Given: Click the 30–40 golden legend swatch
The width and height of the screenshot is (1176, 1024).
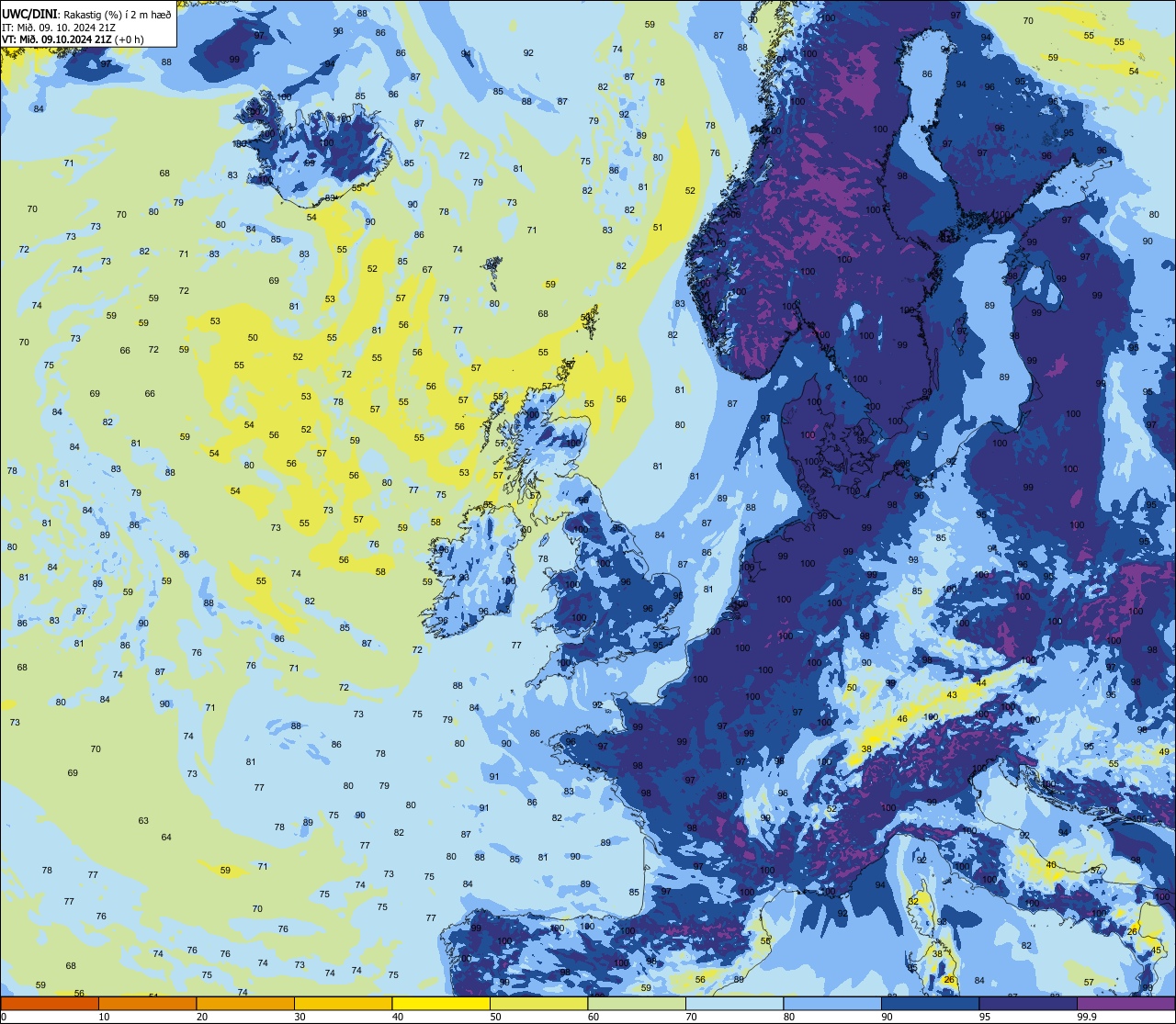Looking at the screenshot, I should pos(343,1003).
